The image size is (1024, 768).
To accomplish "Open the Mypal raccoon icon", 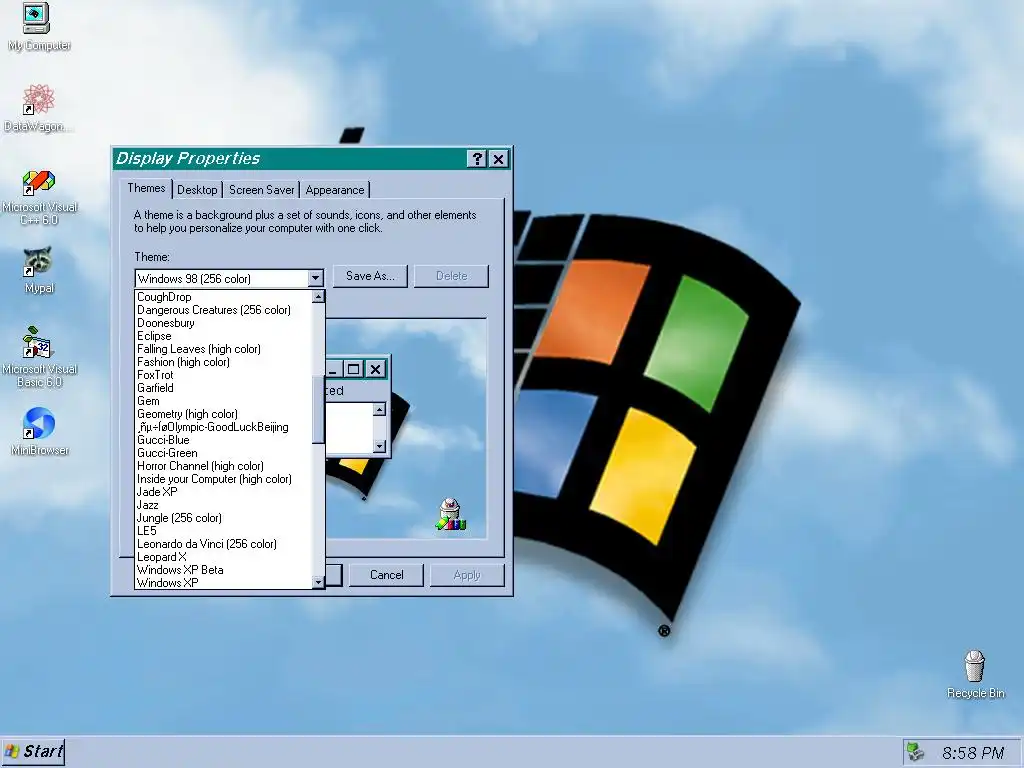I will coord(39,270).
